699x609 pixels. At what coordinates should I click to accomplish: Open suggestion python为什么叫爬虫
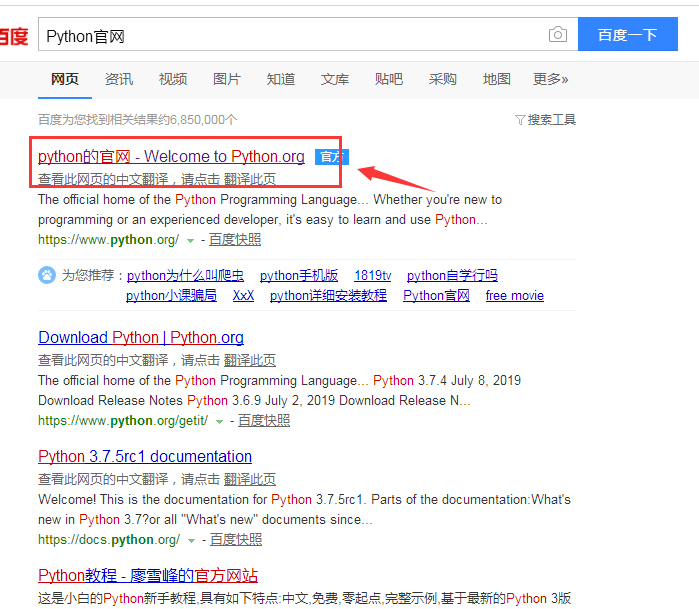pos(185,276)
